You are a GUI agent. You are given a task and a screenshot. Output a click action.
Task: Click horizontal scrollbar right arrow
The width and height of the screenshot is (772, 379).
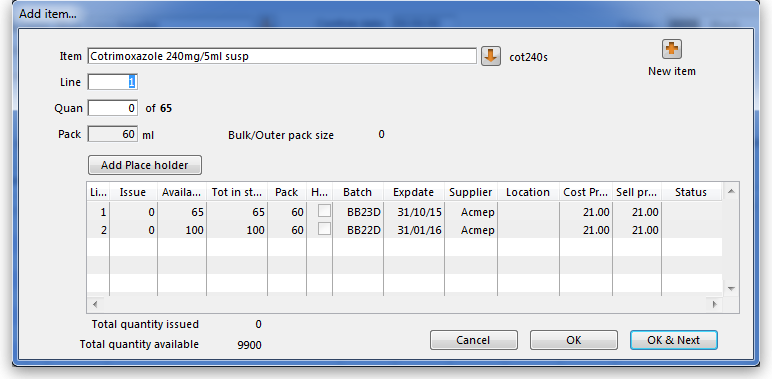(x=715, y=305)
